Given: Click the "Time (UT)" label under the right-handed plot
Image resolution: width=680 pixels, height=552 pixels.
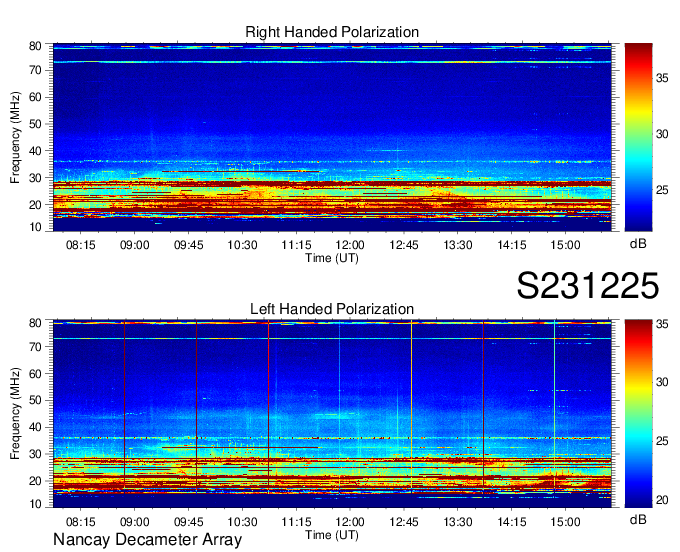Looking at the screenshot, I should coord(332,258).
